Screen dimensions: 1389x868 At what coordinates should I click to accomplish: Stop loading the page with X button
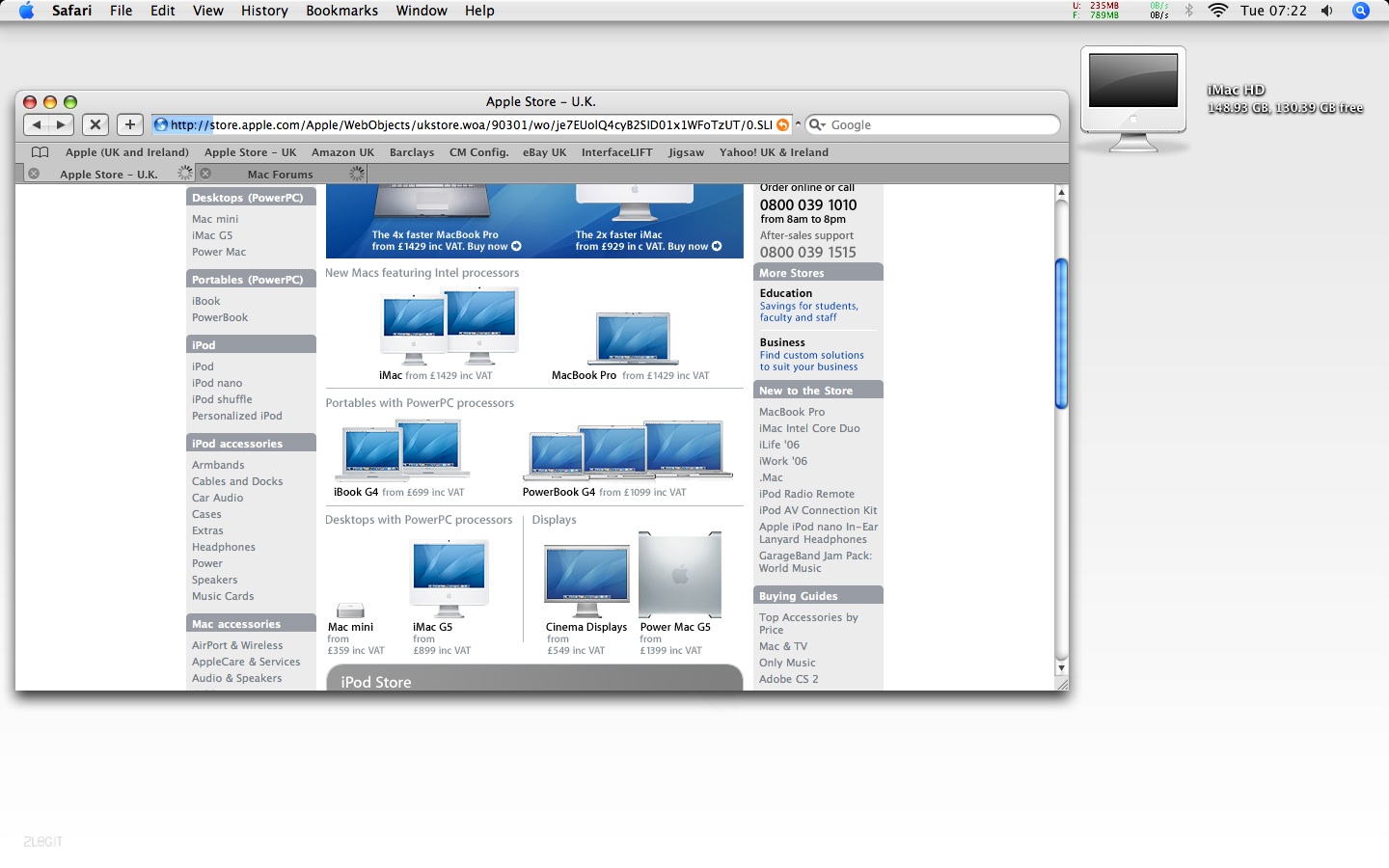(95, 124)
